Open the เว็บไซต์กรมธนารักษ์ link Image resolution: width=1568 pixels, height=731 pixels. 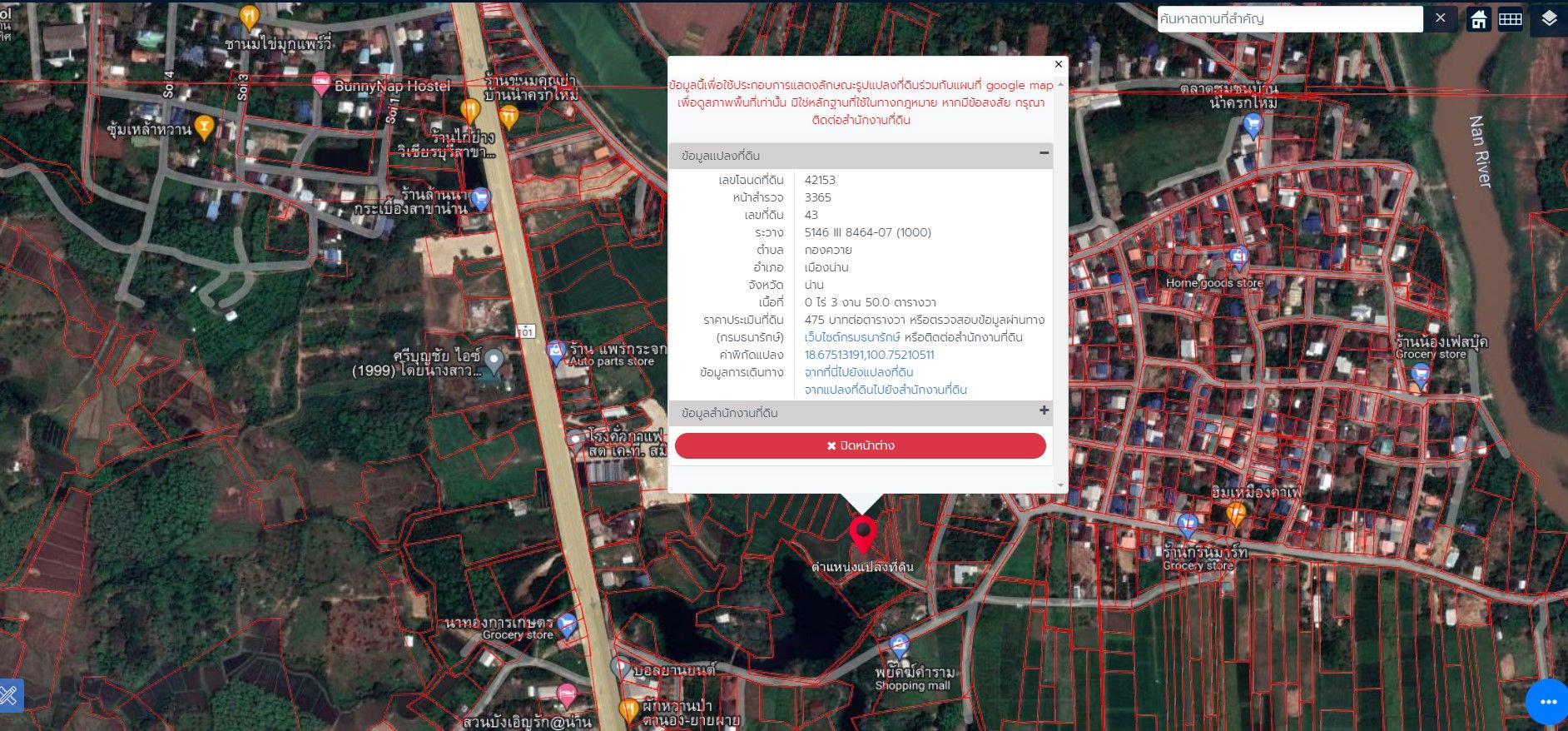[x=852, y=337]
